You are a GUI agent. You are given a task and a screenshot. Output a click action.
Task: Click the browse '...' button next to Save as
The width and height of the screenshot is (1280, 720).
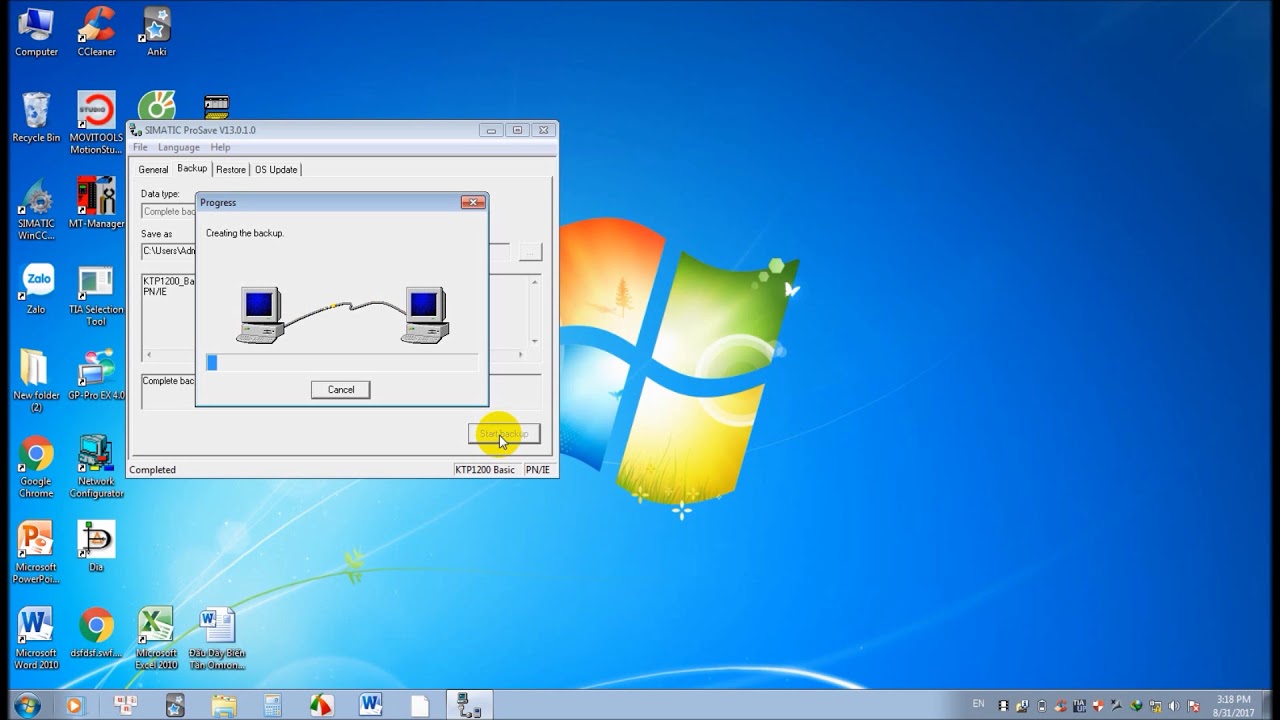[530, 252]
